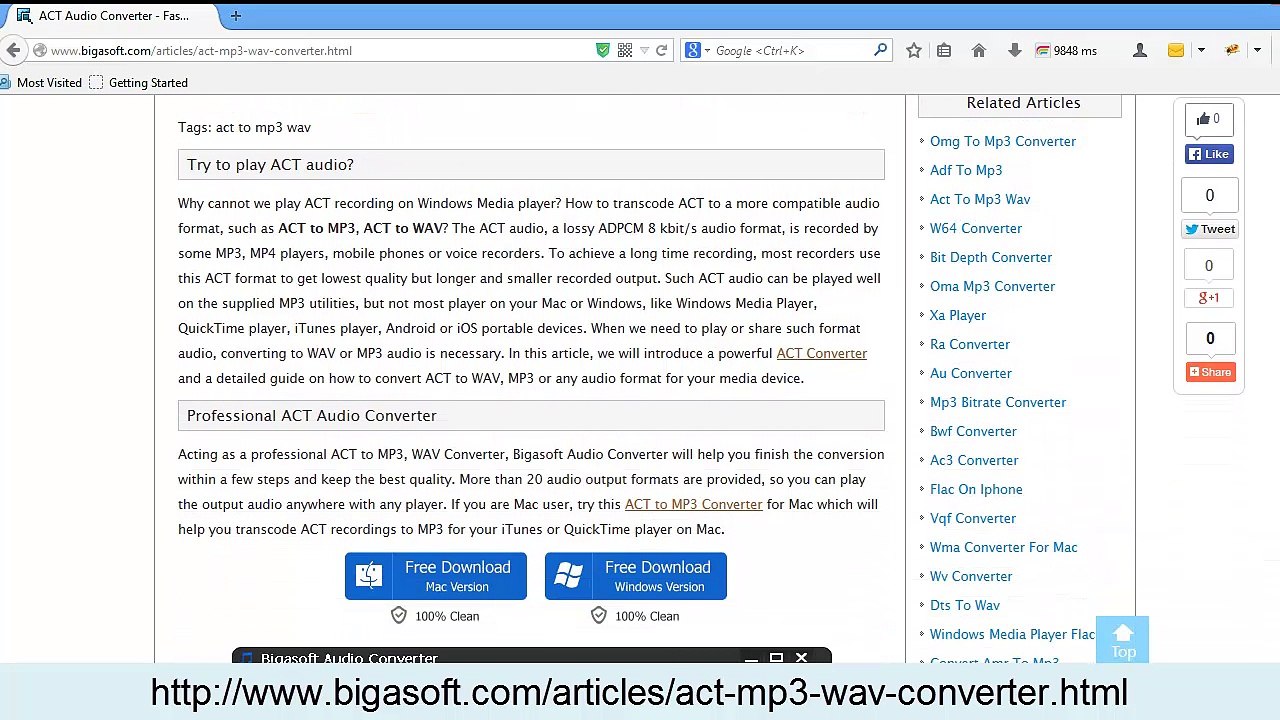Screen dimensions: 1280x720
Task: Open the Ra Converter related article
Action: [x=970, y=344]
